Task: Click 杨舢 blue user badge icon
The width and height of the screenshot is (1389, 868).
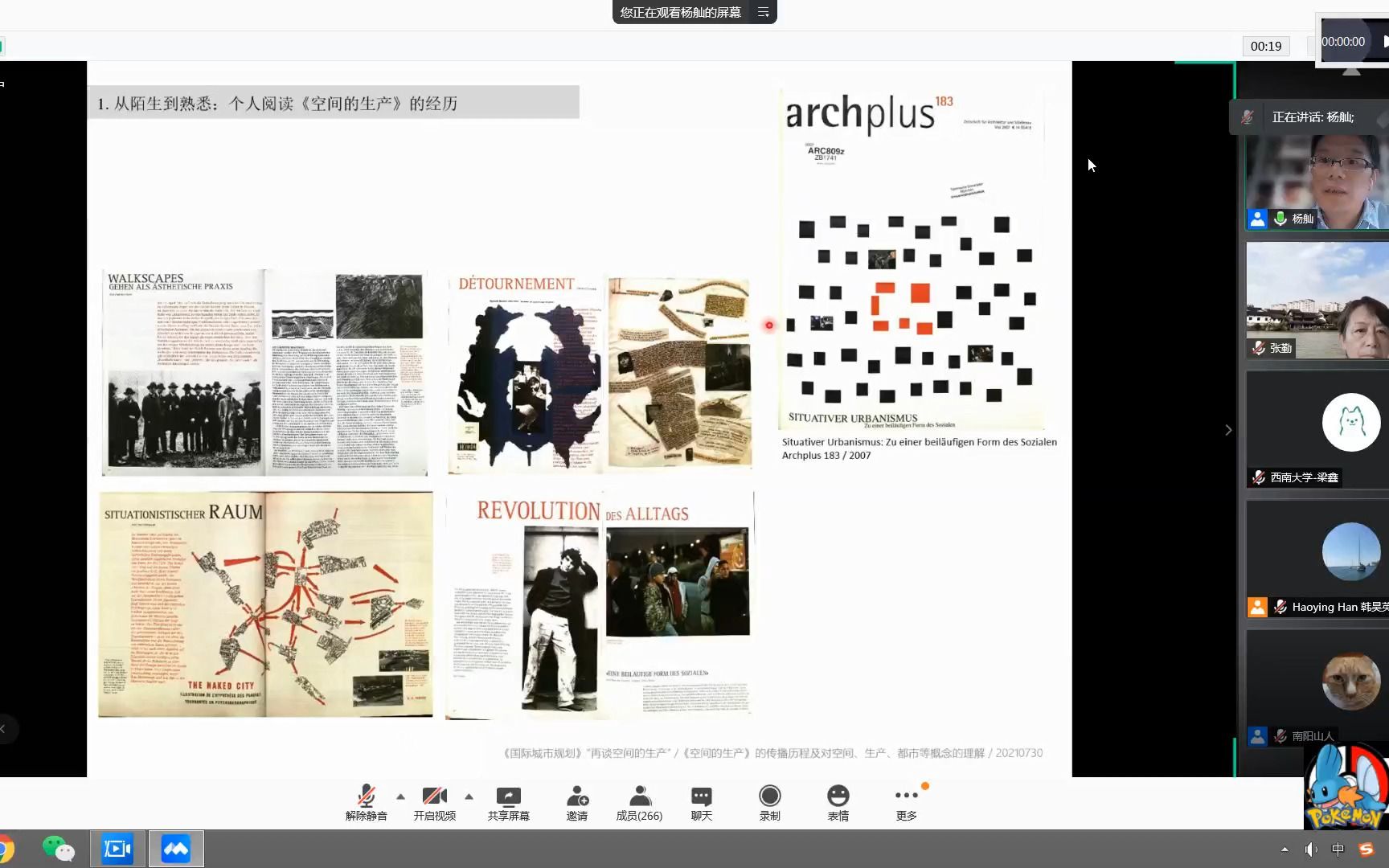Action: point(1258,219)
